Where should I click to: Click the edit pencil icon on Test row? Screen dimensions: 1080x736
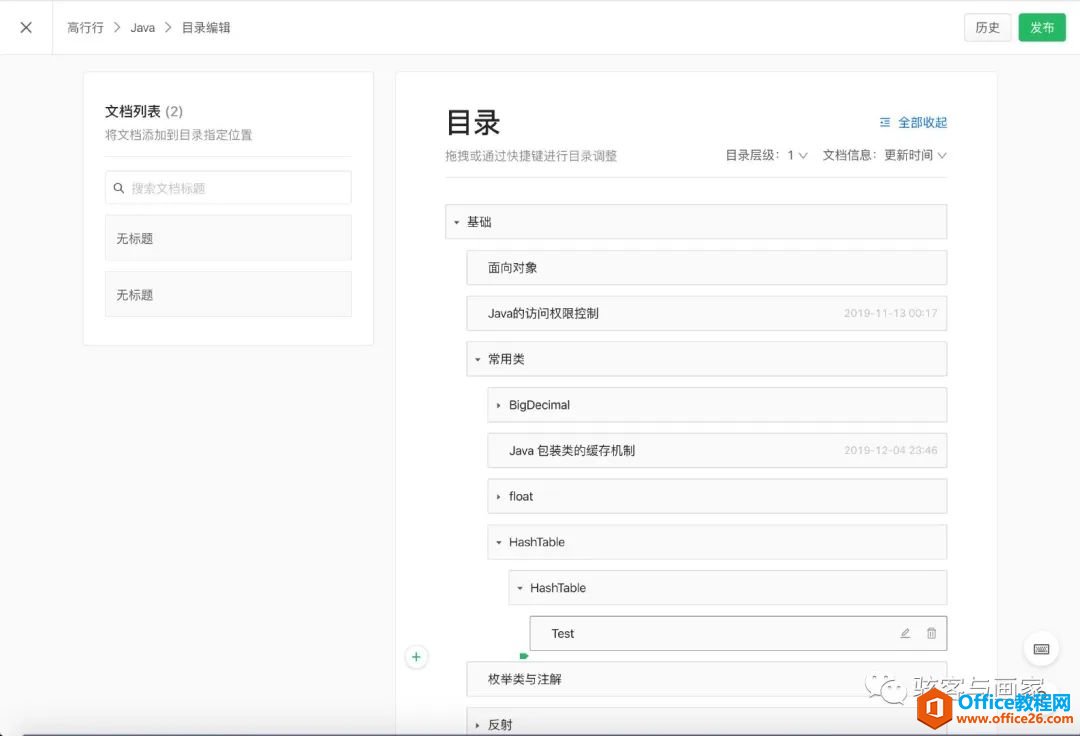click(x=905, y=633)
